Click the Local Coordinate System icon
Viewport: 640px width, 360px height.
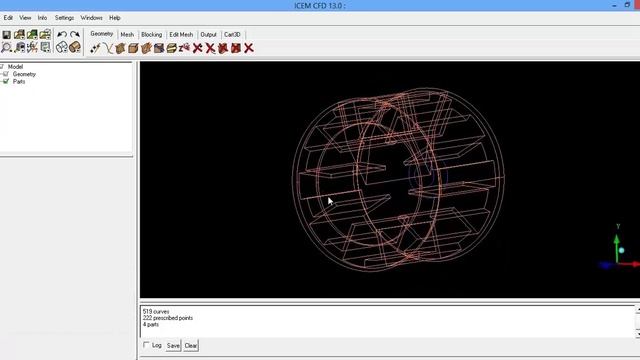point(45,47)
